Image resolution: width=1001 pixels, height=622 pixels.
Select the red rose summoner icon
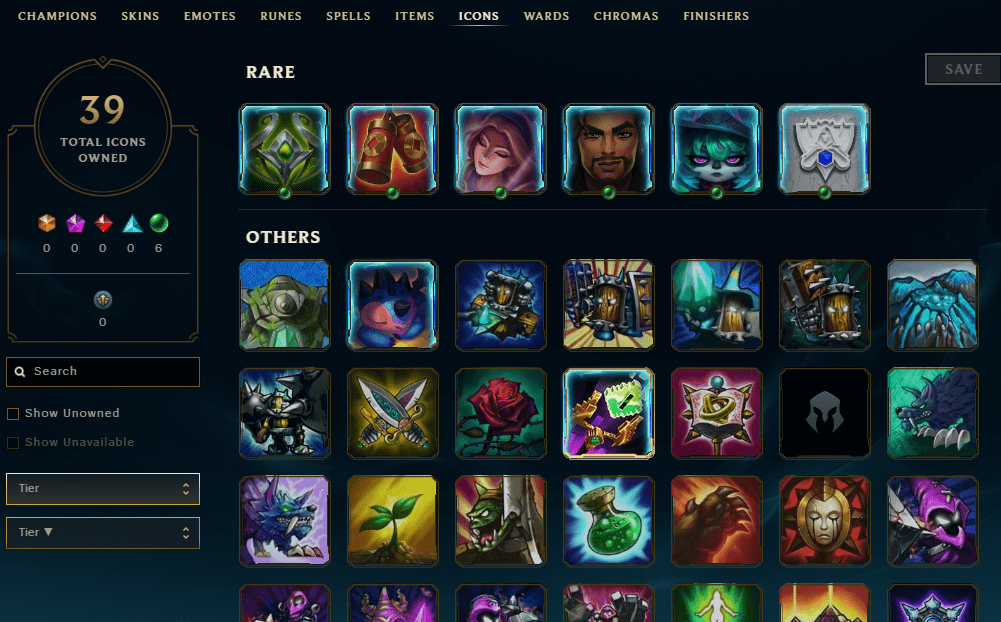tap(500, 413)
